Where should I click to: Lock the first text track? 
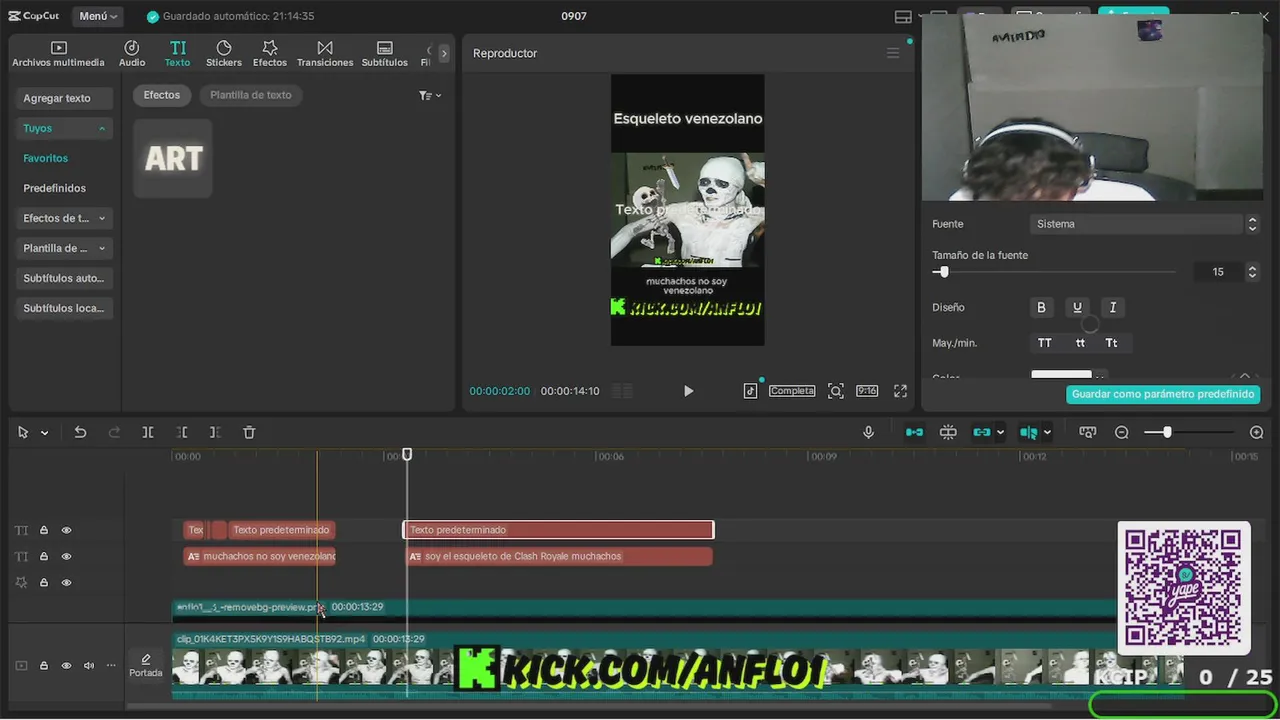(x=44, y=530)
